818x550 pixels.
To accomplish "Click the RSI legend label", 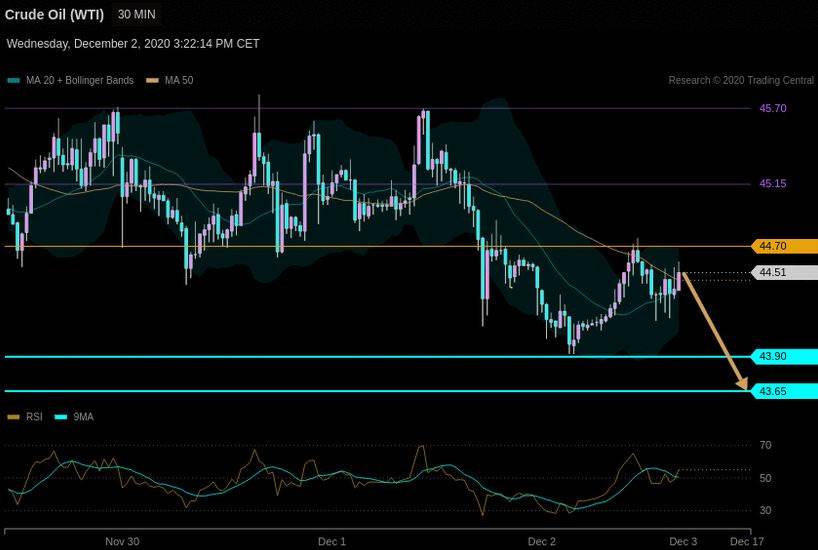I will click(34, 417).
